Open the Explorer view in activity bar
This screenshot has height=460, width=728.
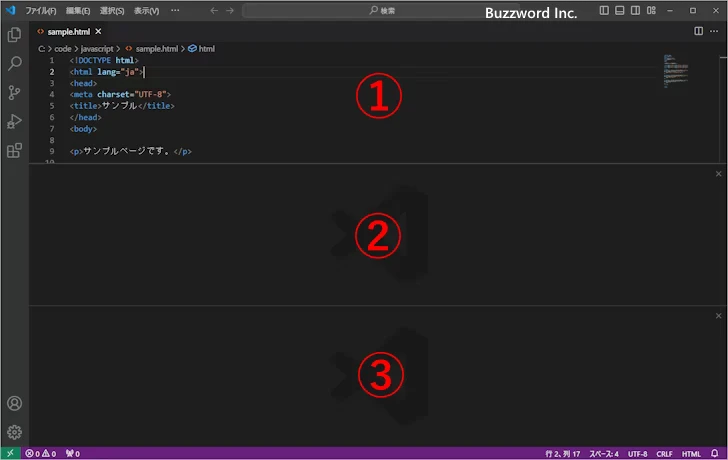tap(14, 34)
